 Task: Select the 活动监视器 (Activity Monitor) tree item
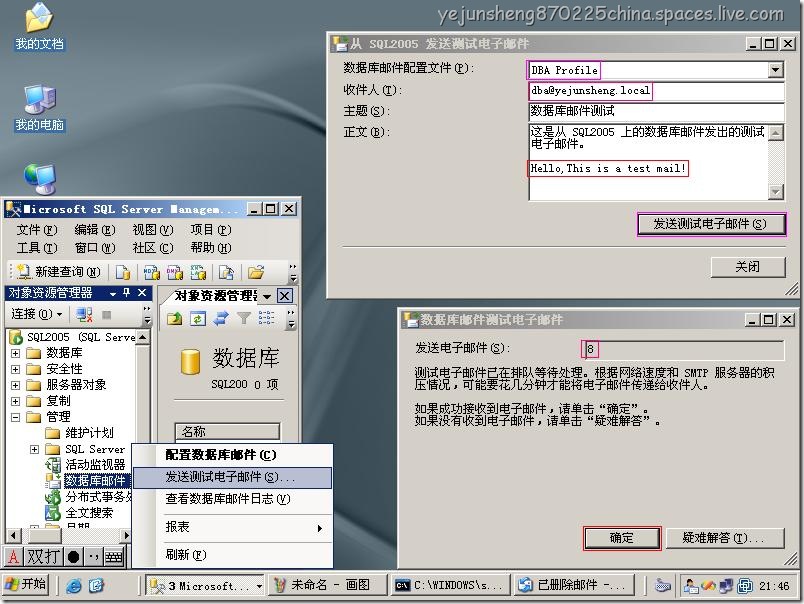coord(95,465)
